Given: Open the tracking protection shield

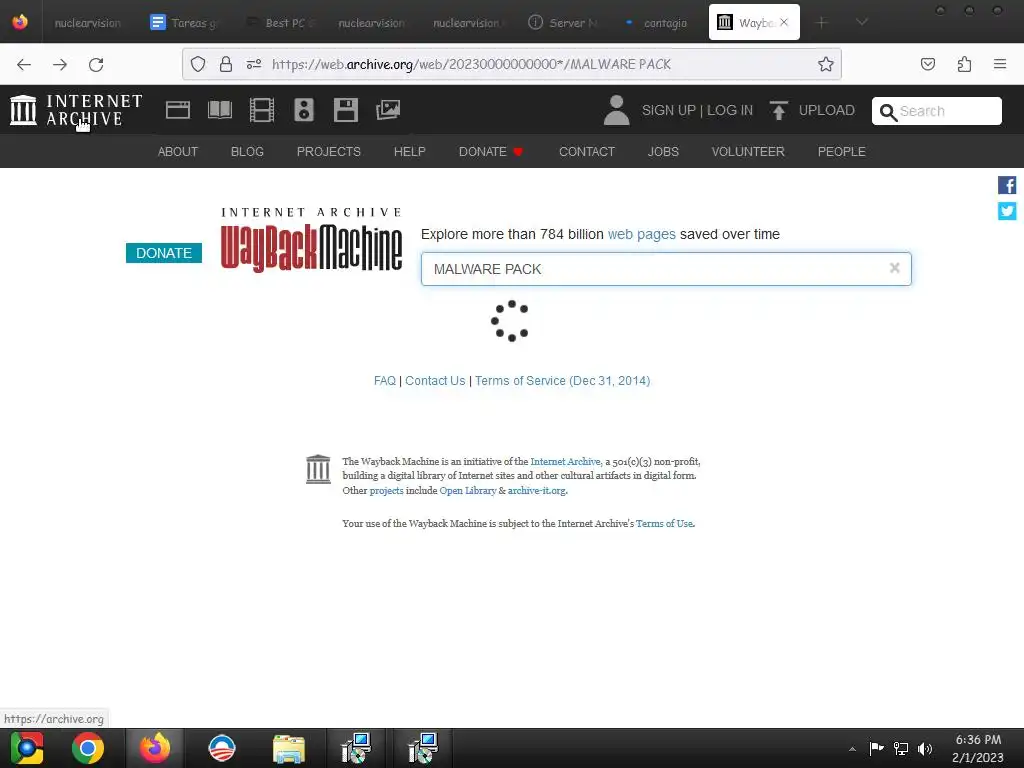Looking at the screenshot, I should [198, 64].
